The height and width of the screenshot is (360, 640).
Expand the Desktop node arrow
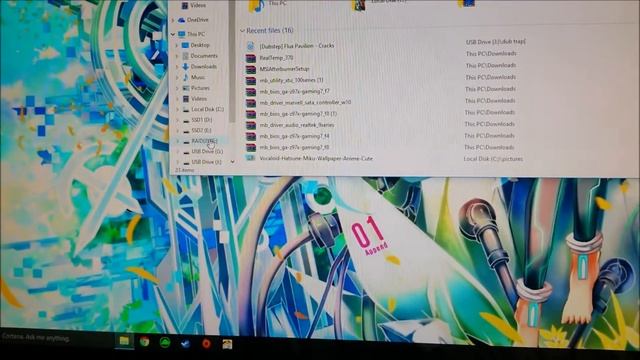coord(177,45)
